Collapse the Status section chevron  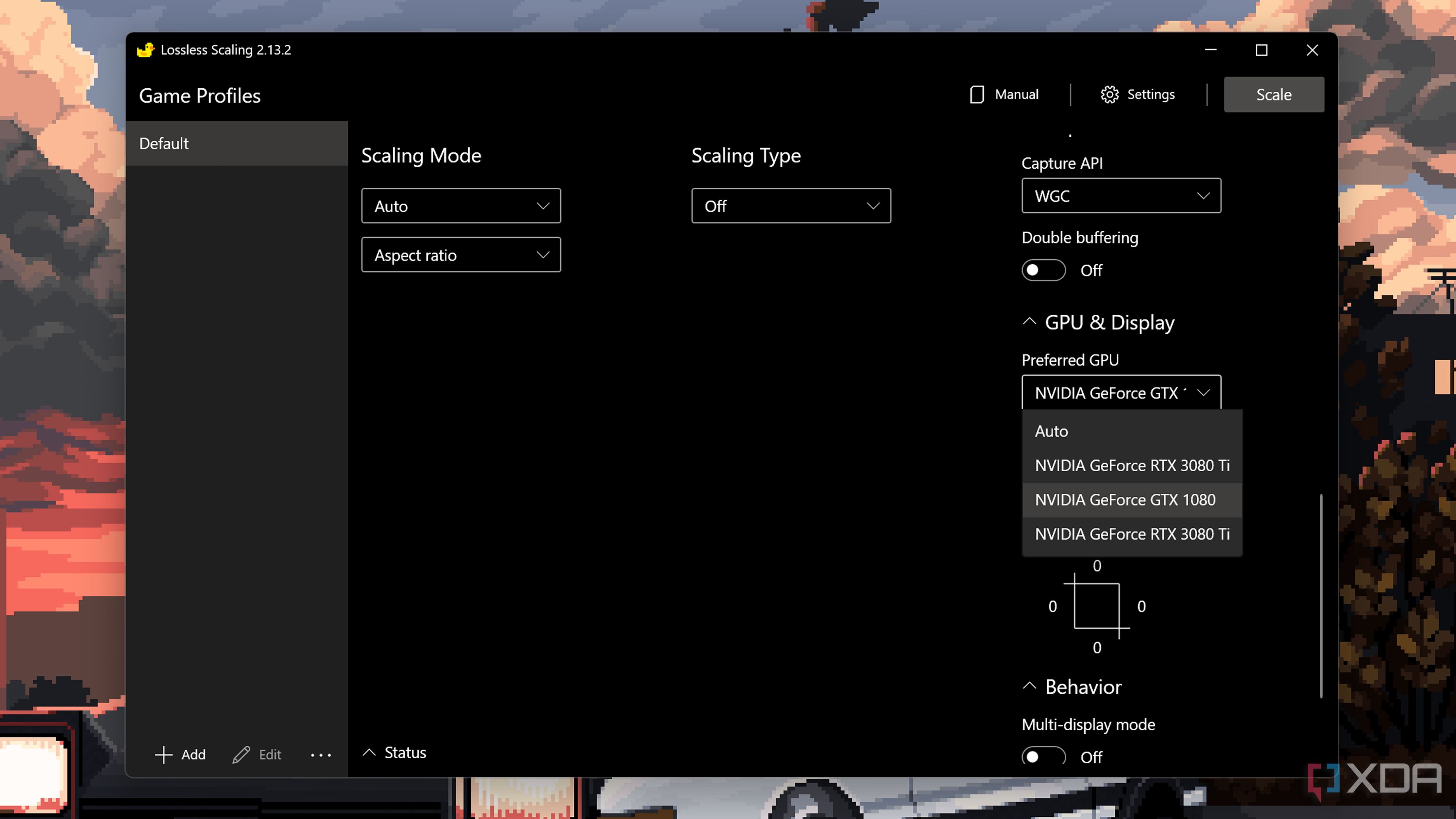tap(369, 753)
